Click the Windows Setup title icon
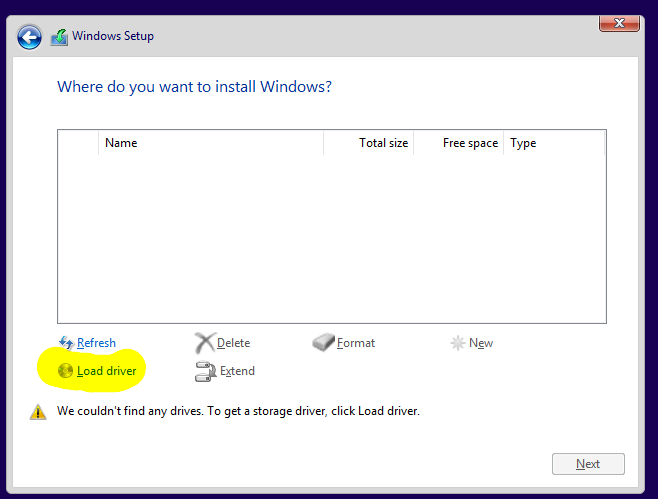Screen dimensions: 658x499 click(x=60, y=37)
